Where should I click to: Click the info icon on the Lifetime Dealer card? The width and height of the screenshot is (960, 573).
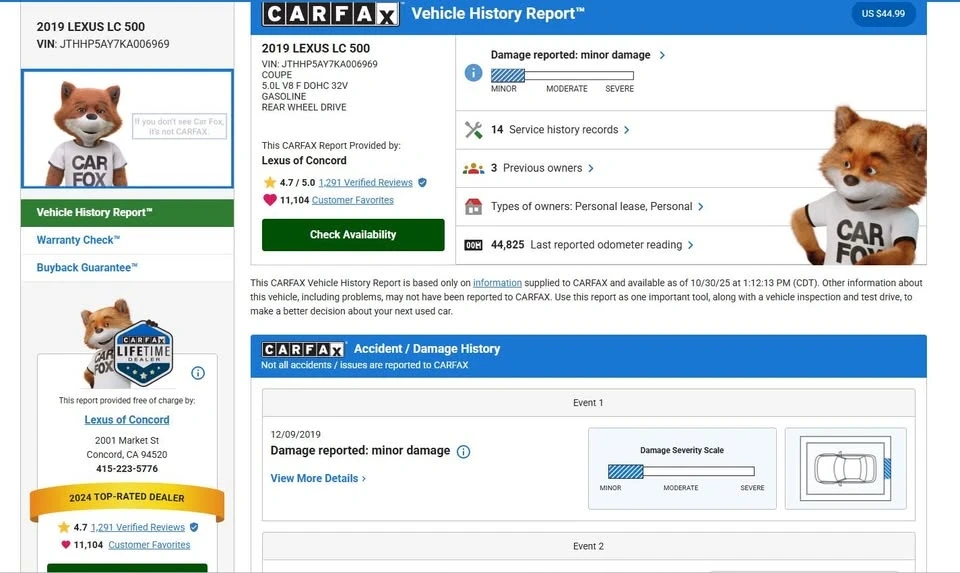tap(198, 373)
